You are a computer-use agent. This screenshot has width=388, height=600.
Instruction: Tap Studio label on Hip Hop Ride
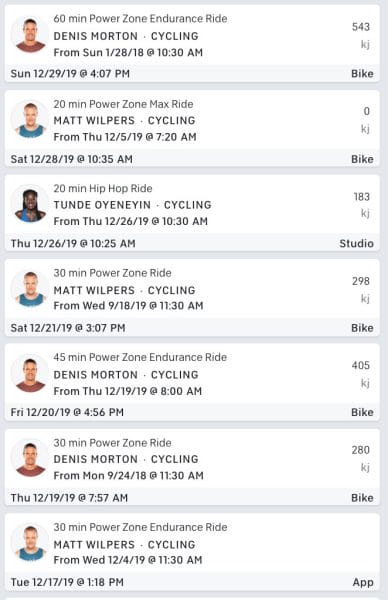(x=356, y=243)
